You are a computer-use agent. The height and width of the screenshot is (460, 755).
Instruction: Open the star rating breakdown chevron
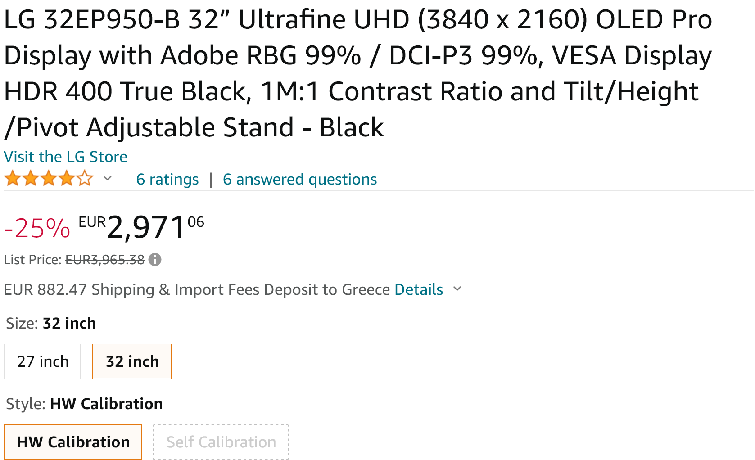107,179
